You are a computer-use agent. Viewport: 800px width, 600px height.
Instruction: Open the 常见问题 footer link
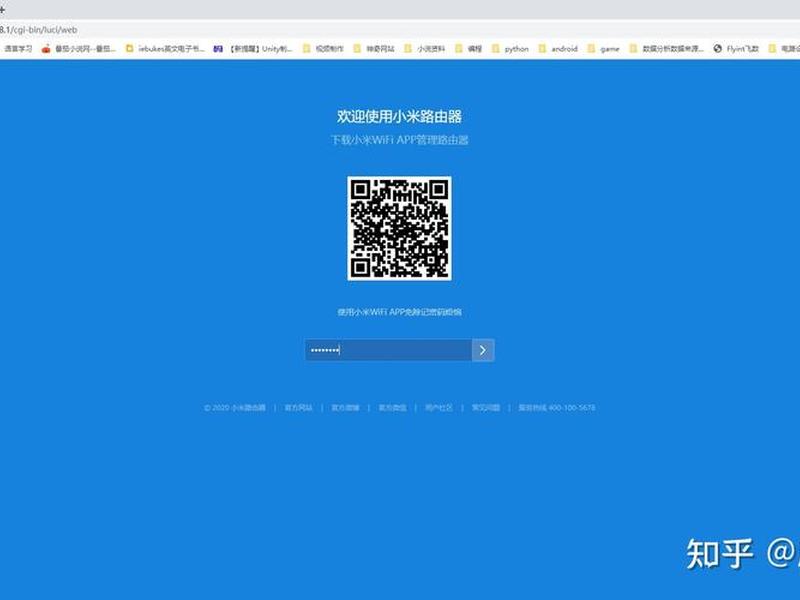pyautogui.click(x=486, y=408)
